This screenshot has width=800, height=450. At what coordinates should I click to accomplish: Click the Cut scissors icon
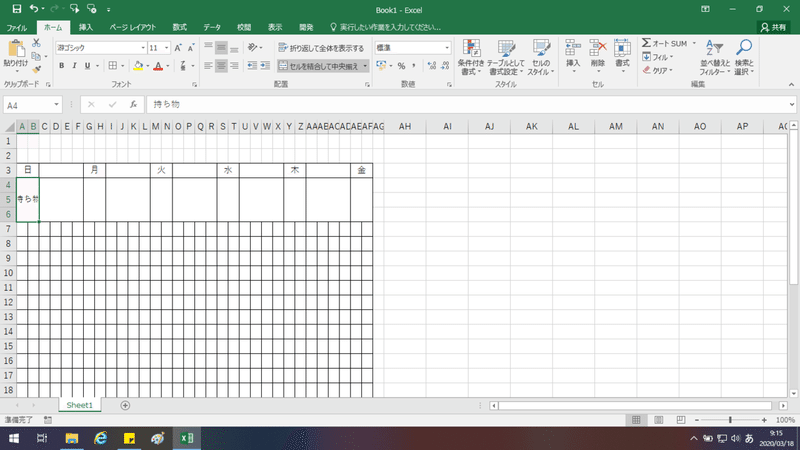[36, 43]
